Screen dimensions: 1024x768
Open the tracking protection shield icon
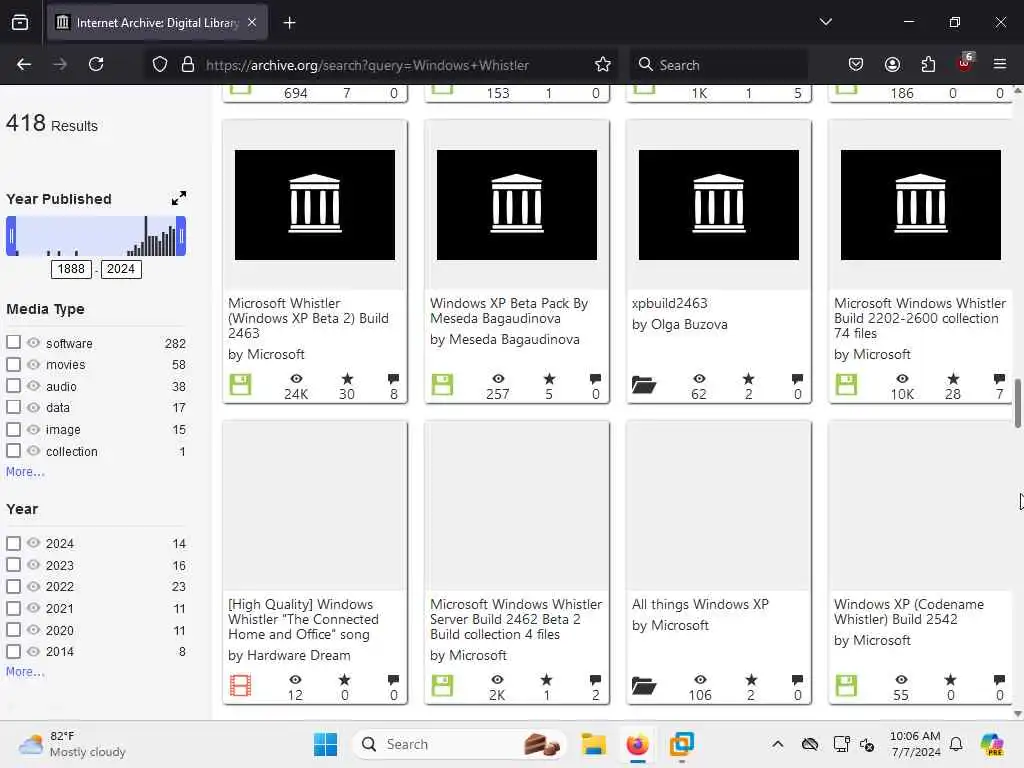pyautogui.click(x=160, y=65)
